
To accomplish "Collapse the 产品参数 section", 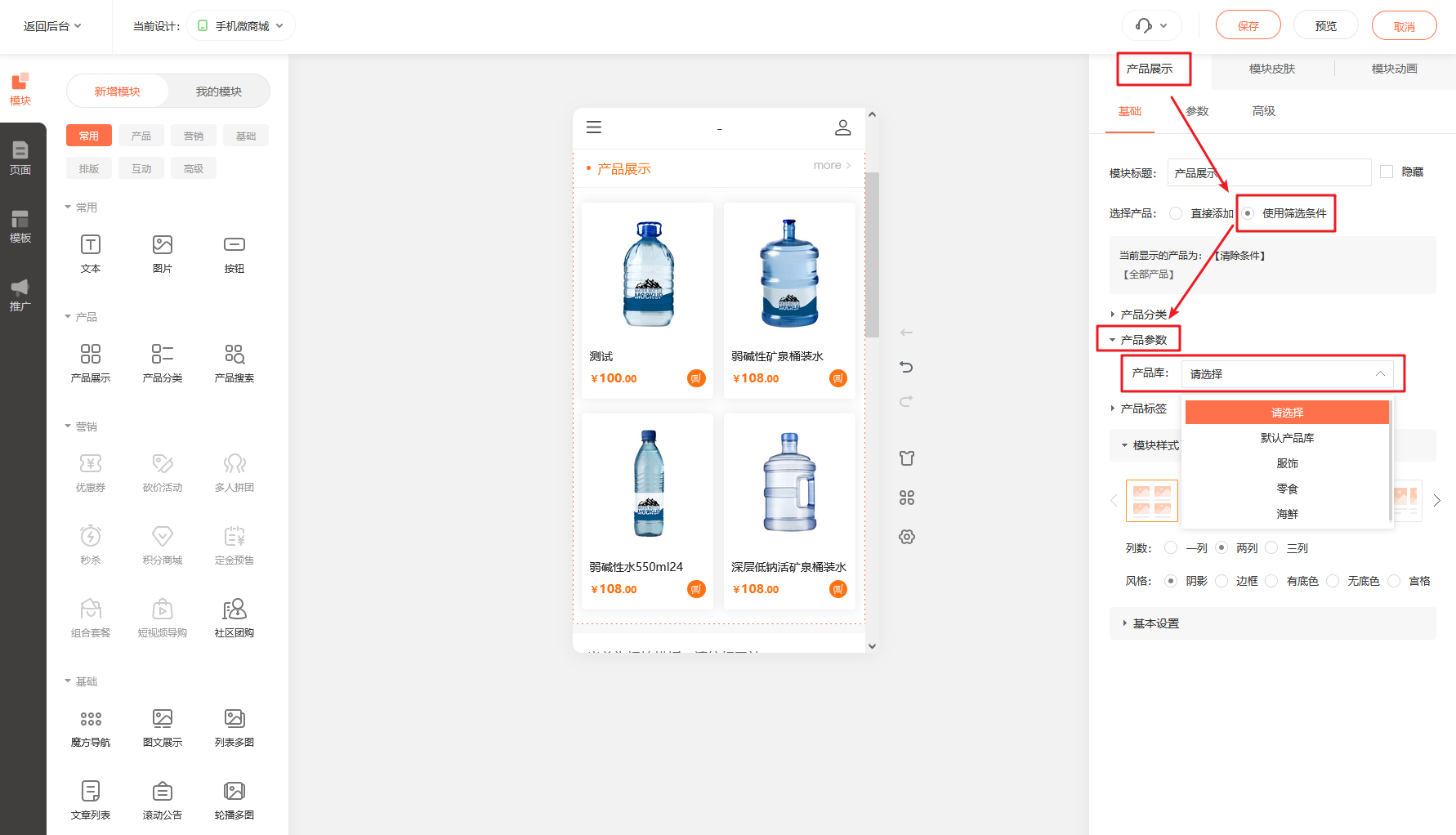I will tap(1139, 340).
